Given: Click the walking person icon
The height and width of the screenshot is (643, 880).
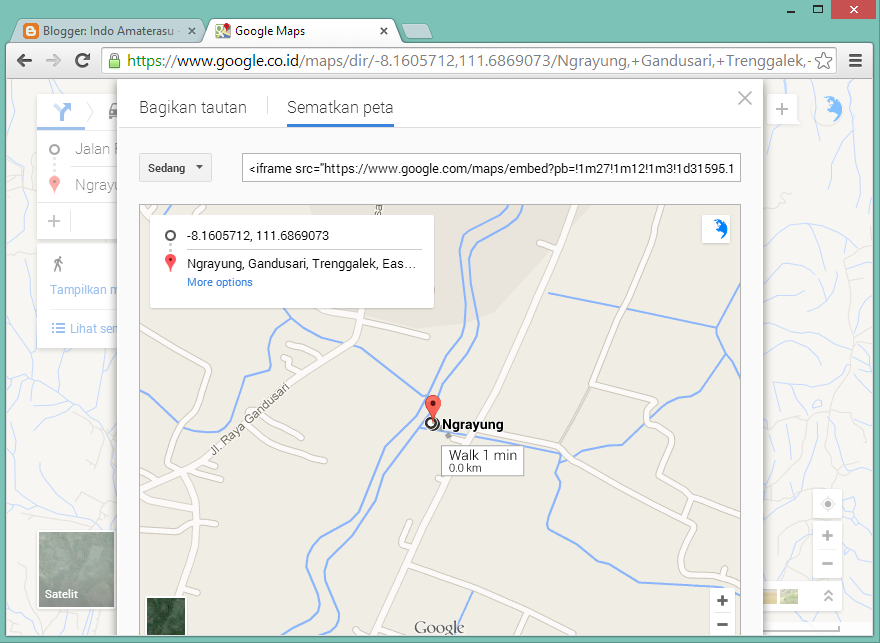Looking at the screenshot, I should [58, 264].
